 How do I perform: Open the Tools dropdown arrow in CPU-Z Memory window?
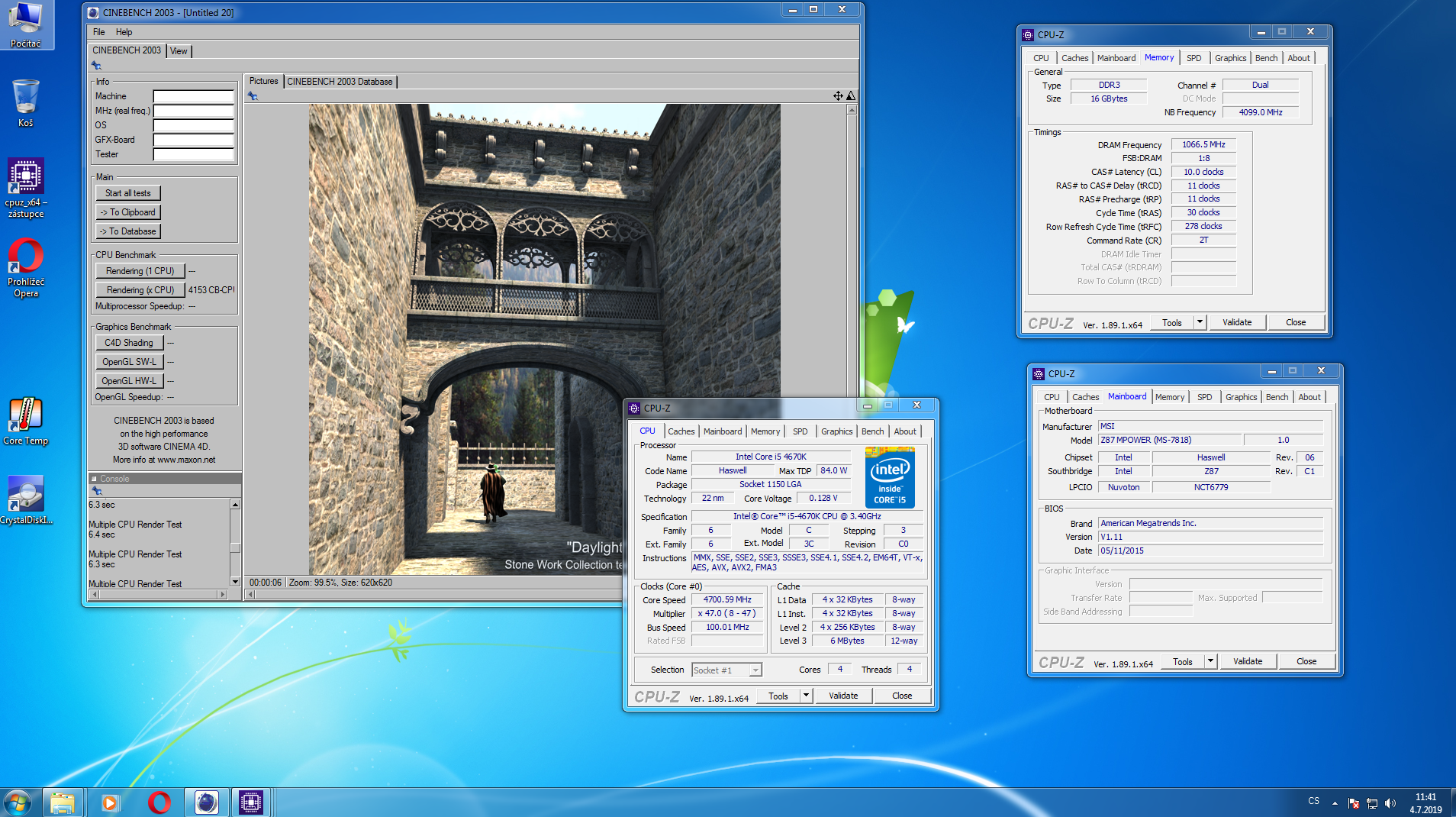coord(1200,322)
